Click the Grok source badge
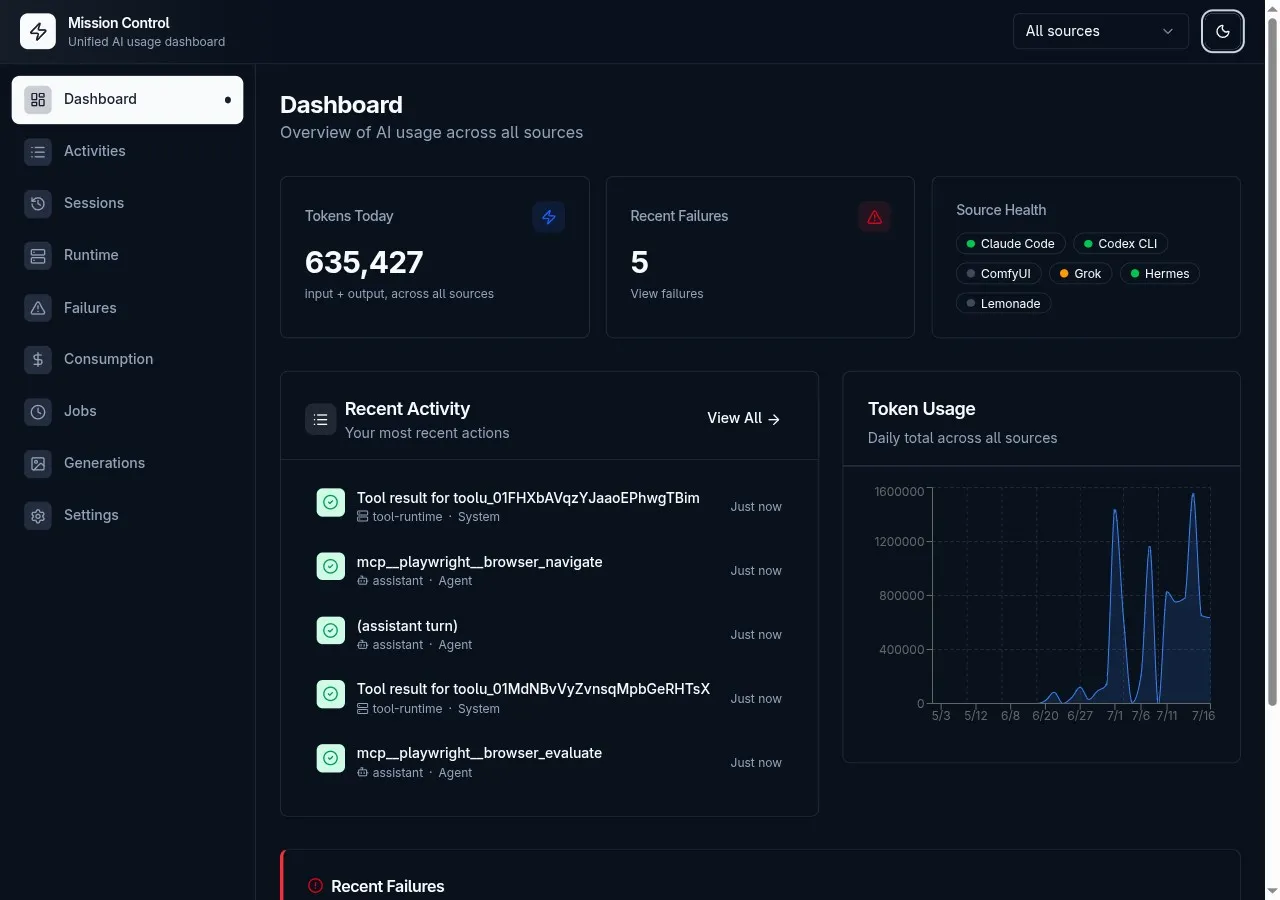1280x900 pixels. (1080, 274)
